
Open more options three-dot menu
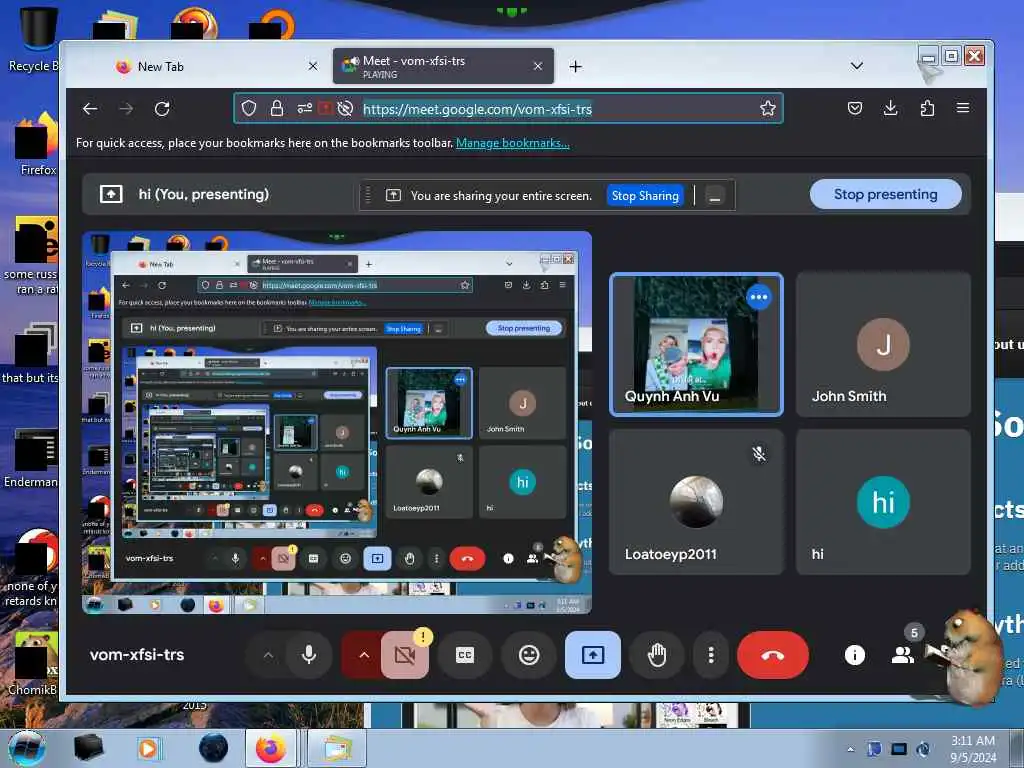pyautogui.click(x=711, y=655)
